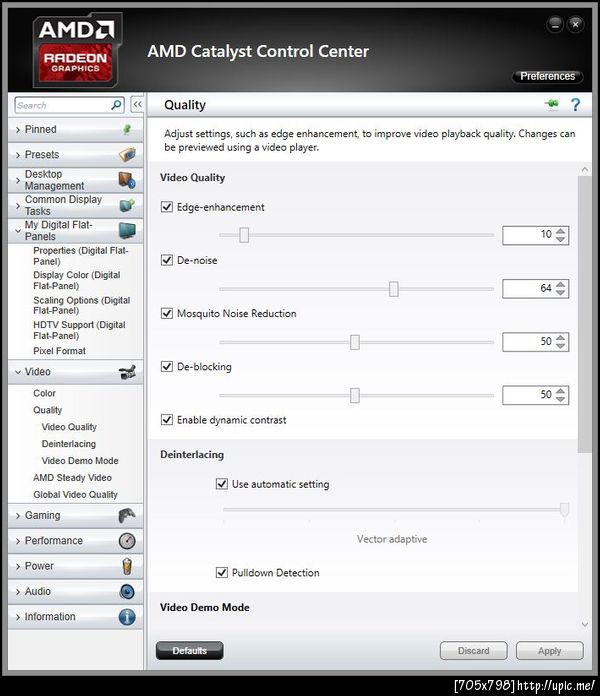Select Quality under Video
Image resolution: width=600 pixels, height=696 pixels.
[x=47, y=410]
